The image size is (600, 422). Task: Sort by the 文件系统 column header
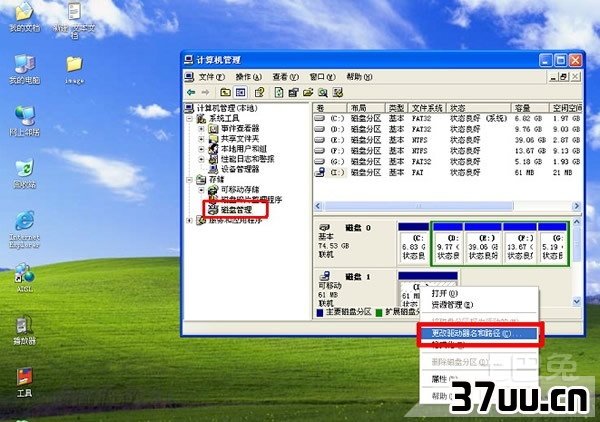427,108
